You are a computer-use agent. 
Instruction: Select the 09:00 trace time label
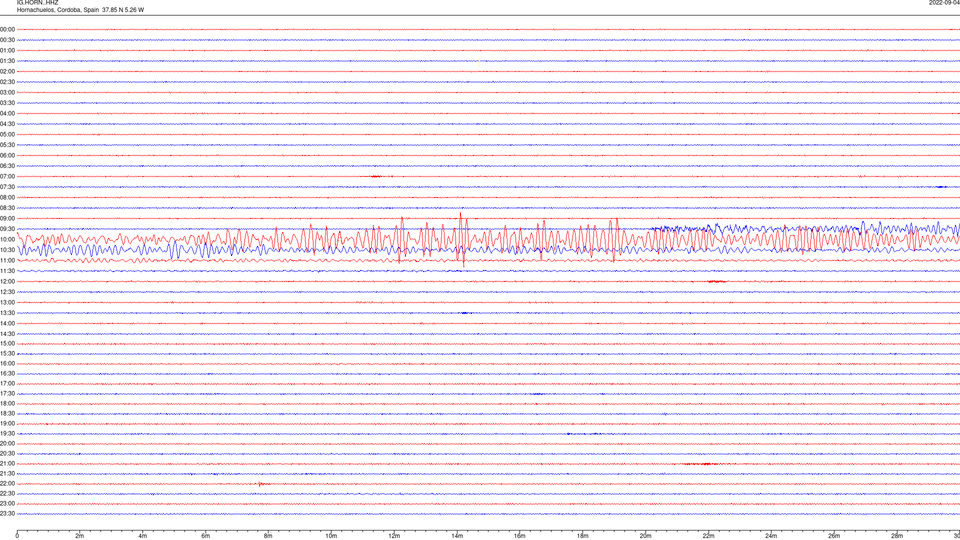tap(7, 219)
